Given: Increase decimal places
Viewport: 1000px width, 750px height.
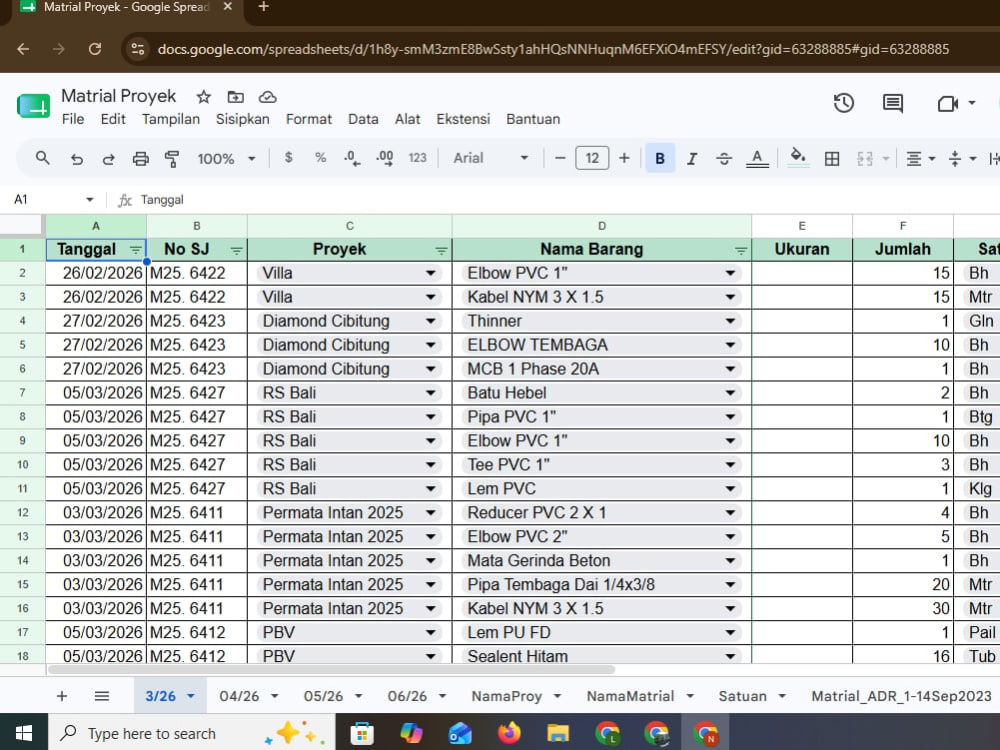Looking at the screenshot, I should click(x=385, y=158).
